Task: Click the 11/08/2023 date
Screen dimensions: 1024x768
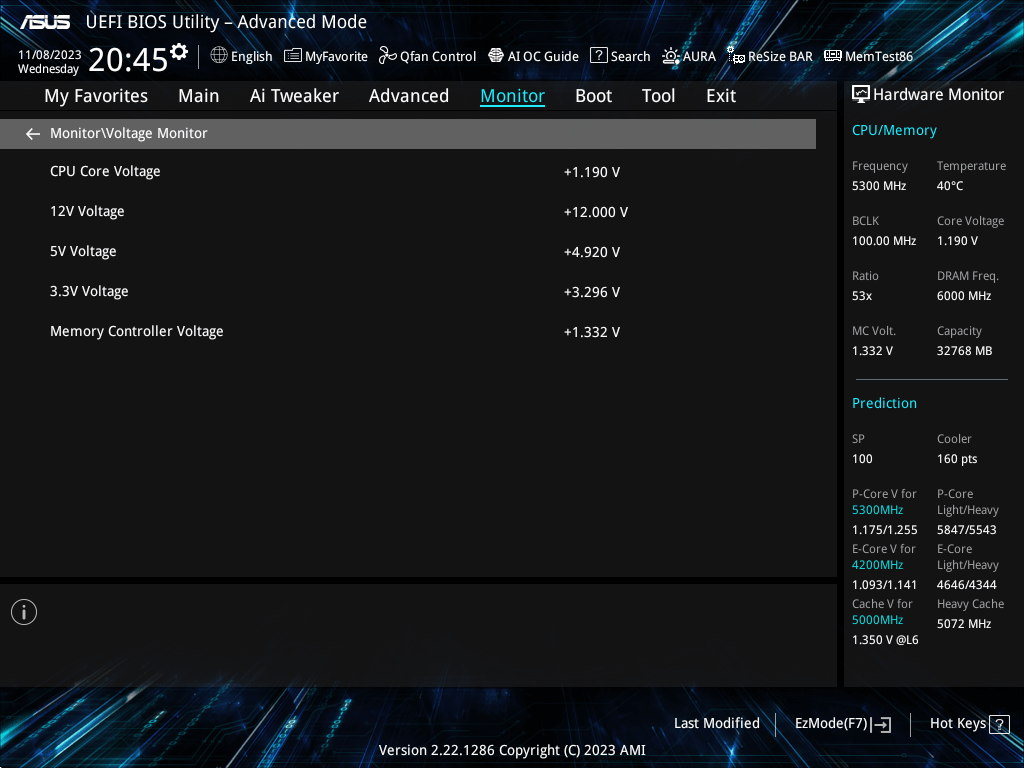Action: click(x=50, y=55)
